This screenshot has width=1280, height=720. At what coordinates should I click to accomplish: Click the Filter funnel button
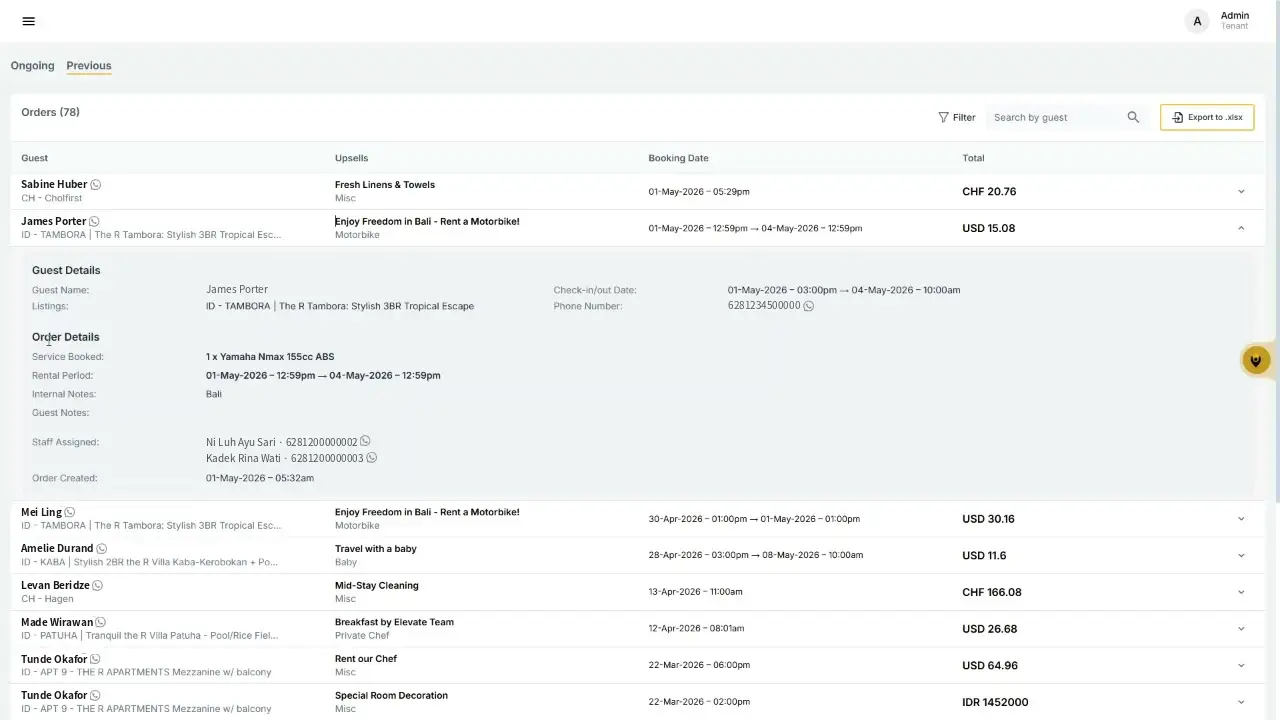click(957, 117)
